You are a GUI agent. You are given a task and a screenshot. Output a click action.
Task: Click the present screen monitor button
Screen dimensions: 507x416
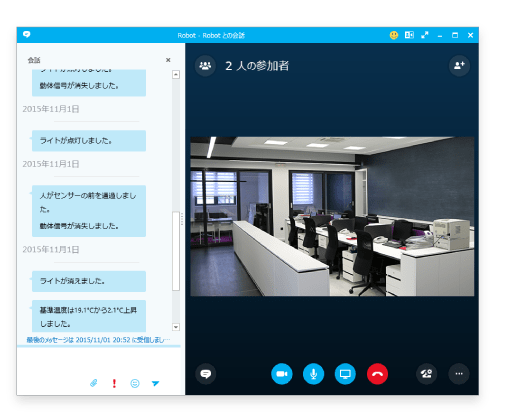pos(345,374)
